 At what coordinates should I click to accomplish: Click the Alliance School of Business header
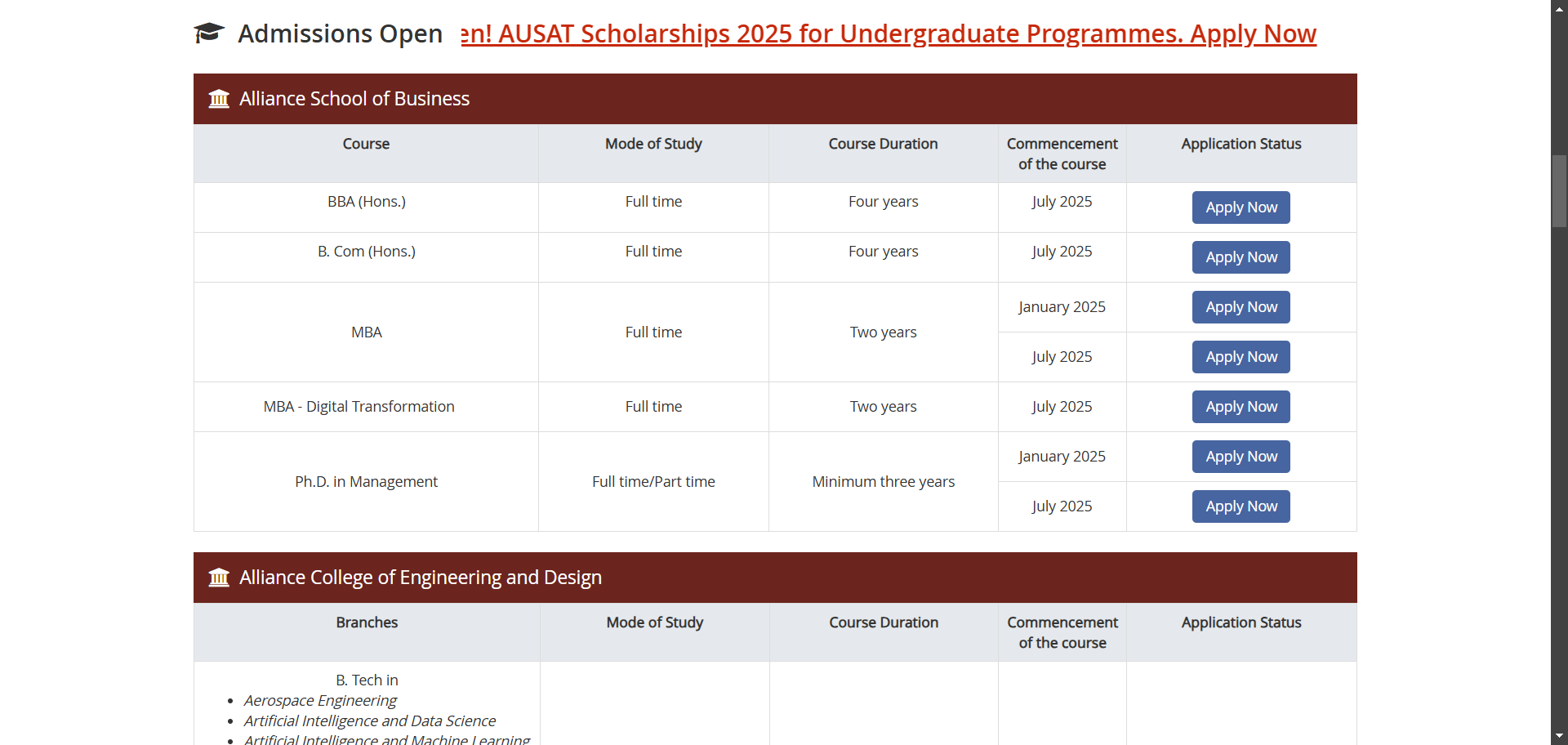pyautogui.click(x=775, y=99)
